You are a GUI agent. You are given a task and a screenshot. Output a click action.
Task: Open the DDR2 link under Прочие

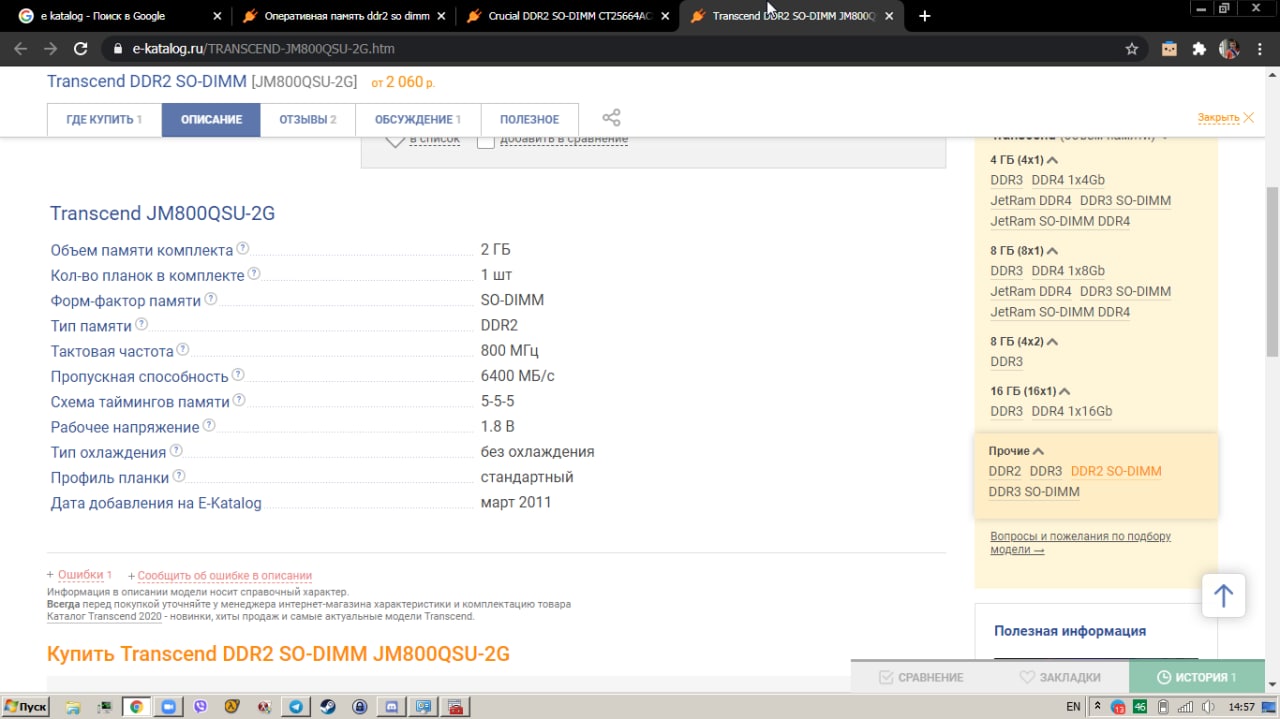click(1005, 471)
